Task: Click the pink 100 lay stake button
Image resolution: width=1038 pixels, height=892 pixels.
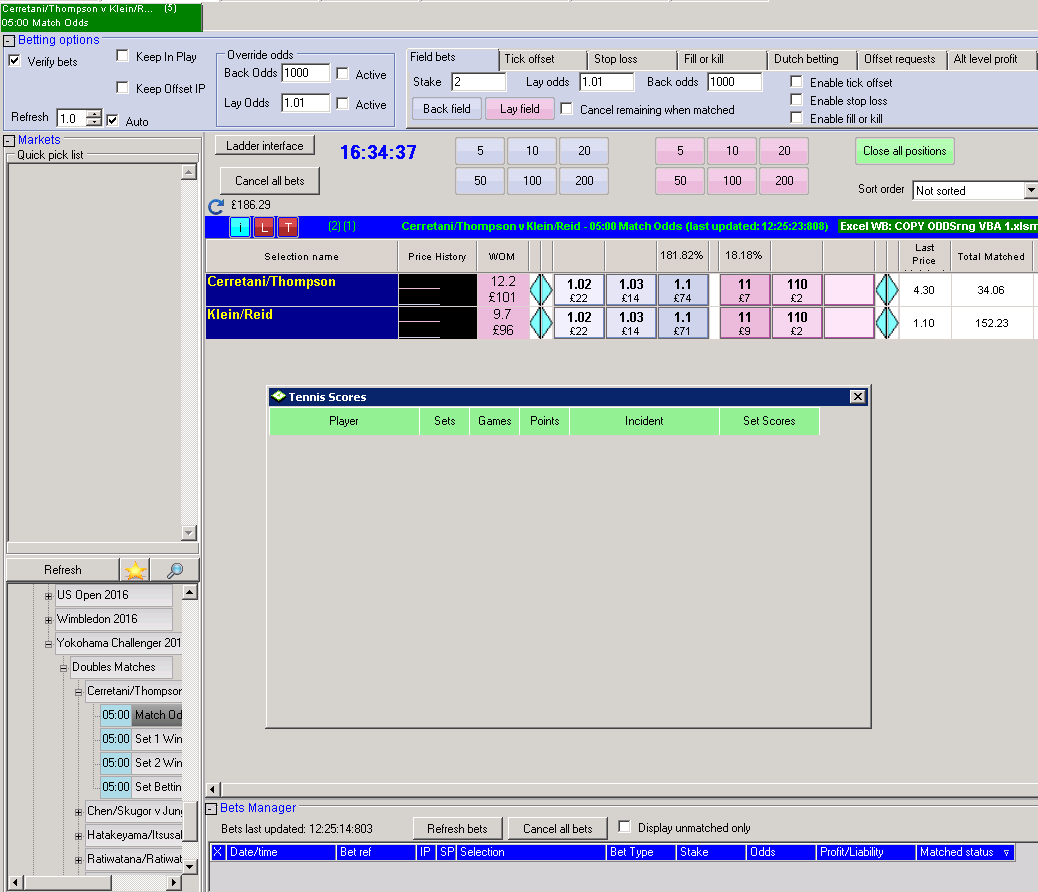Action: tap(731, 181)
